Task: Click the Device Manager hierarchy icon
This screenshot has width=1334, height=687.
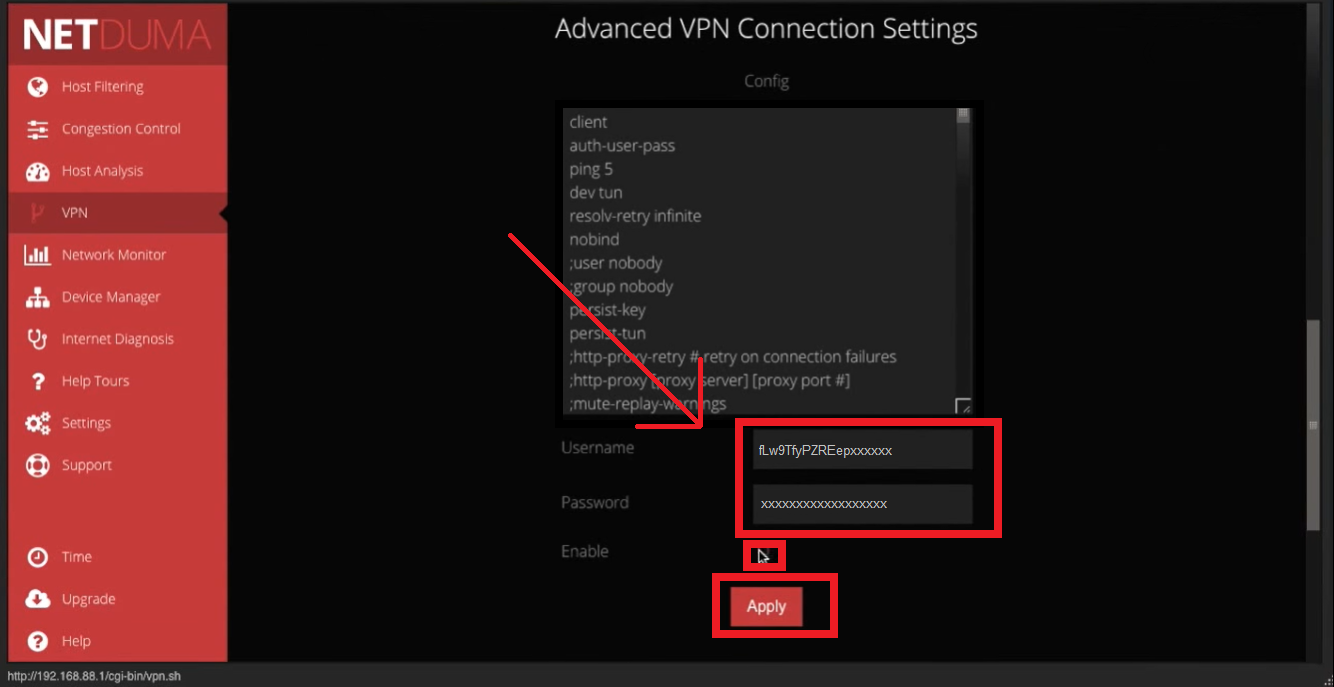Action: click(x=38, y=297)
